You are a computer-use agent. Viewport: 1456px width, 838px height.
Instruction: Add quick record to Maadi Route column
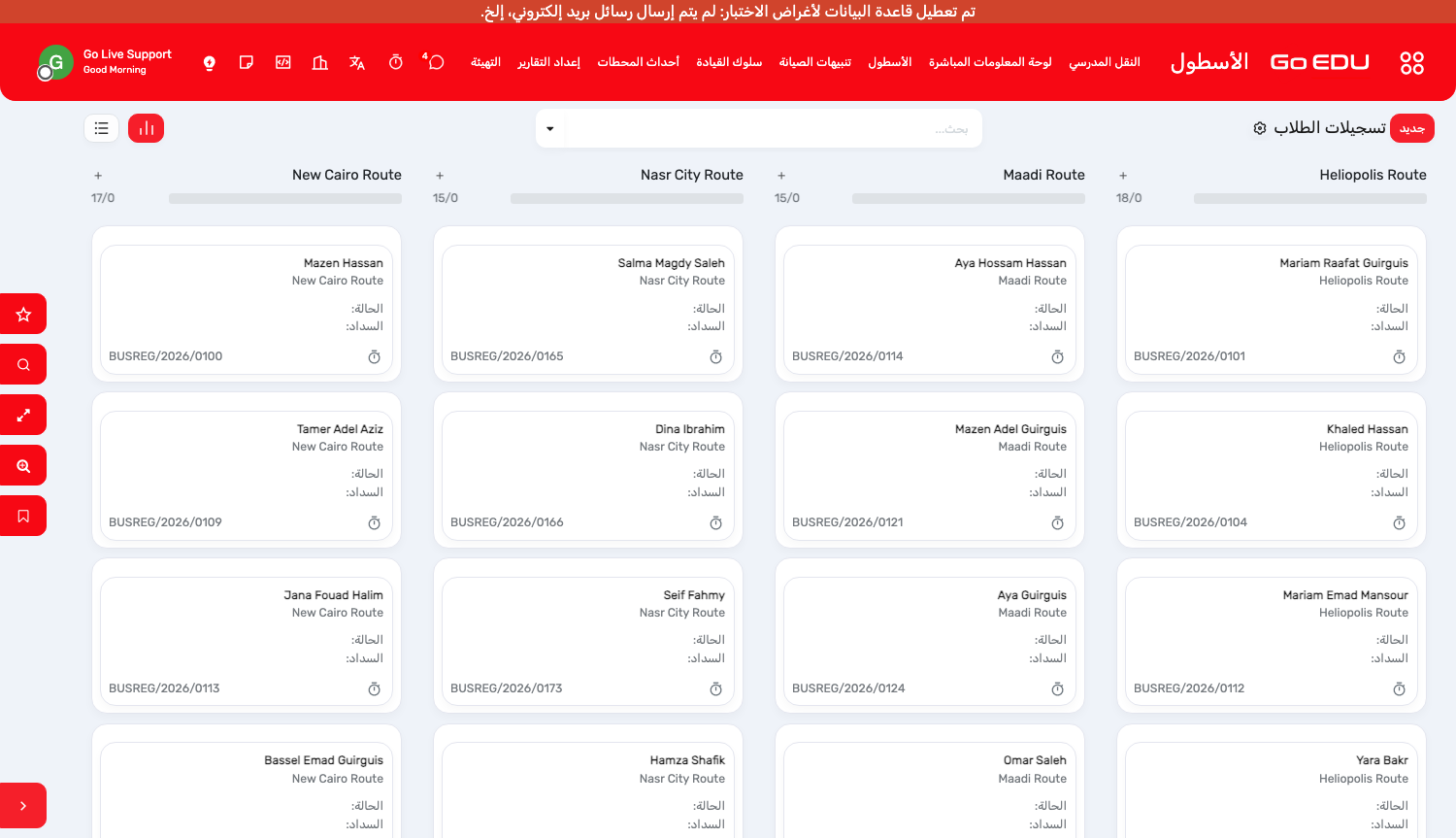click(781, 176)
